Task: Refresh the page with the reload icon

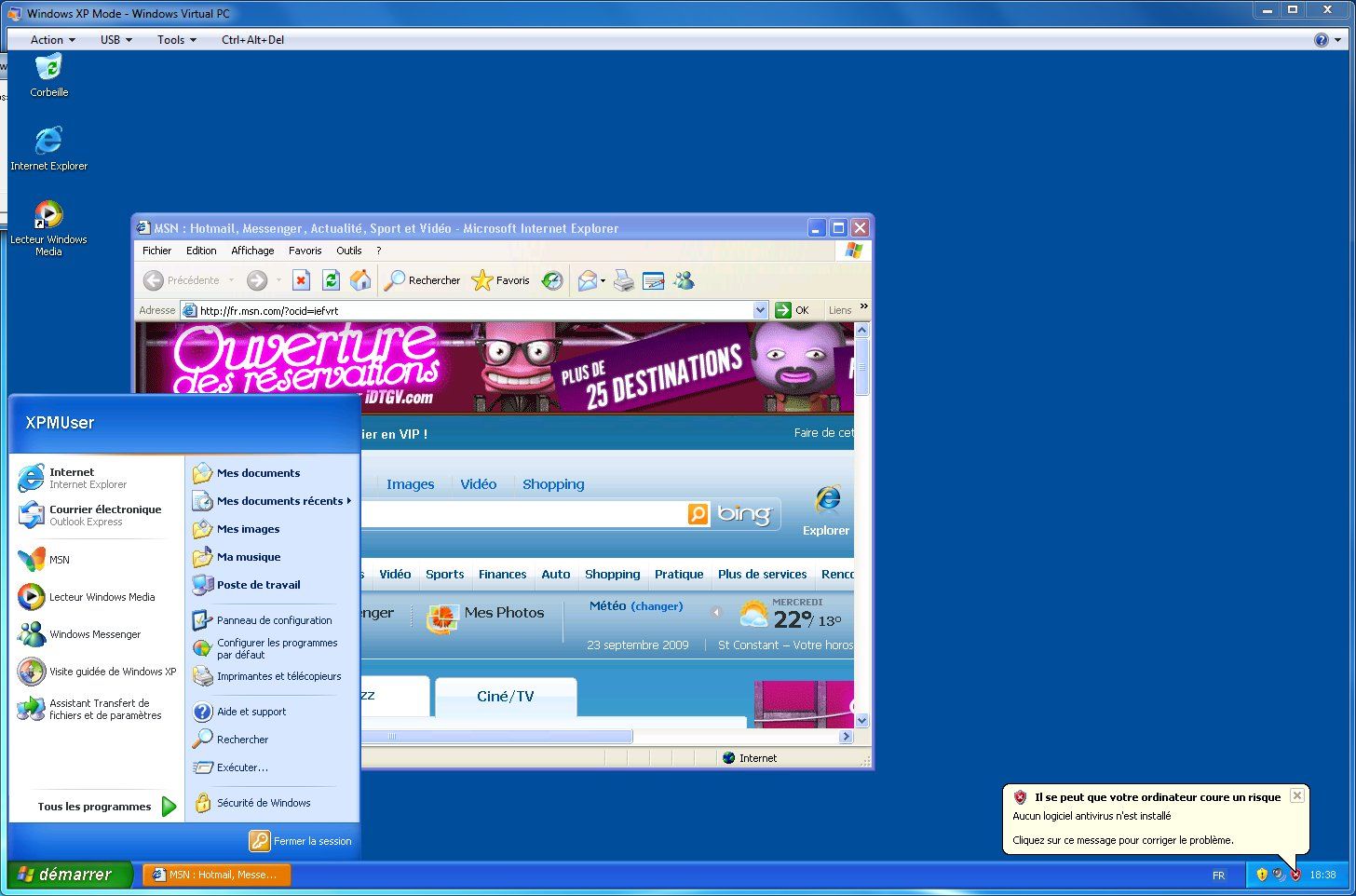Action: pyautogui.click(x=331, y=280)
